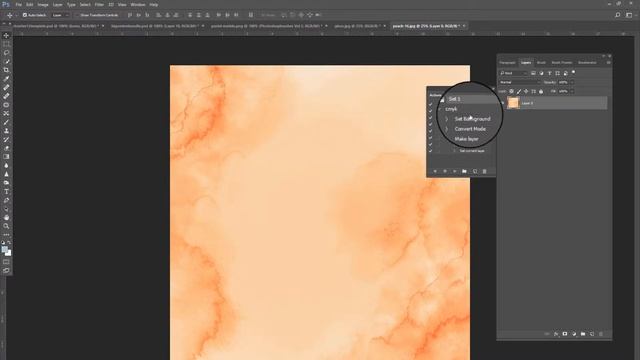Create new set in Actions panel
Viewport: 640px width, 360px height.
pyautogui.click(x=464, y=171)
